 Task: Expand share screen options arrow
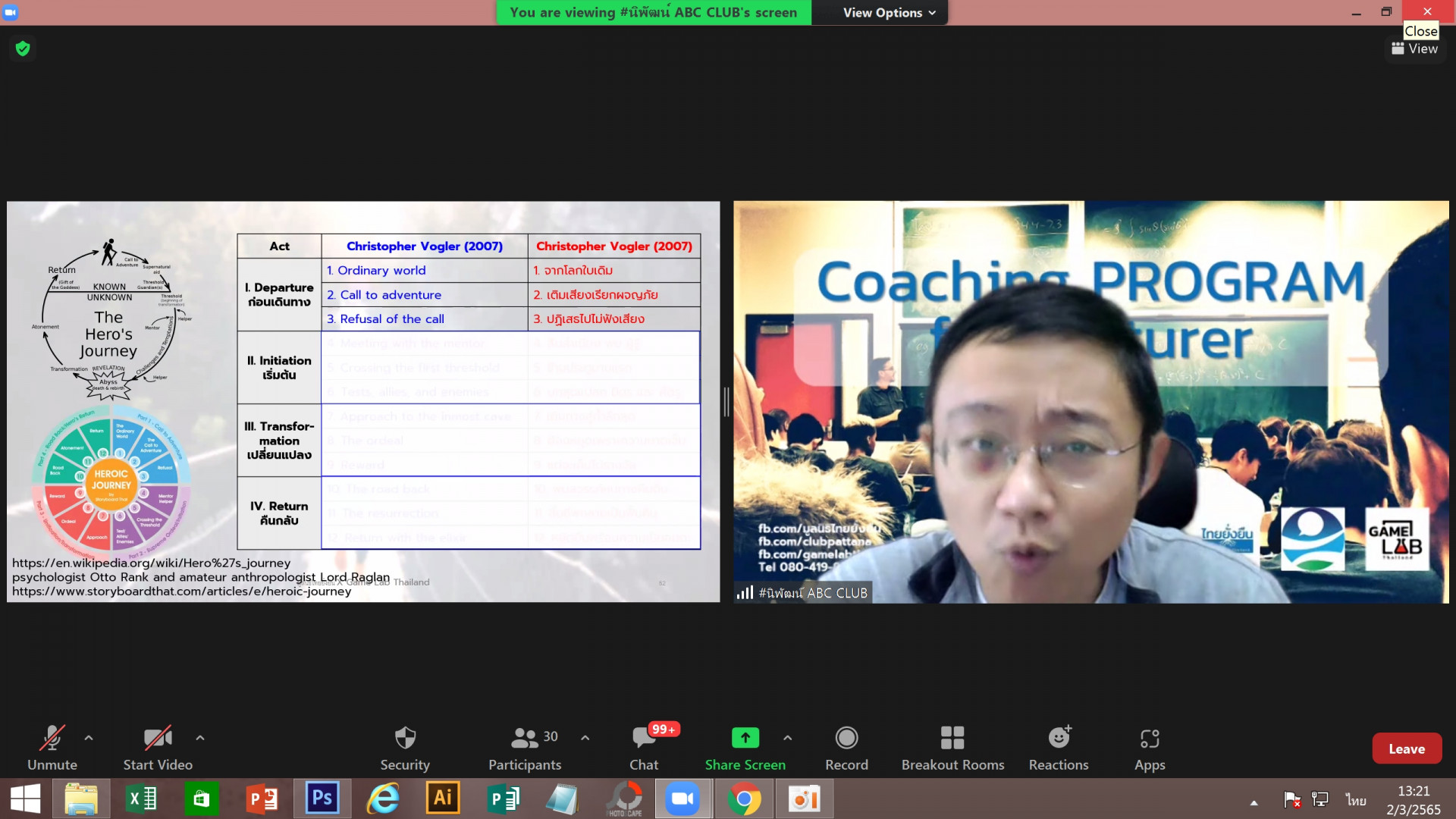pos(788,737)
